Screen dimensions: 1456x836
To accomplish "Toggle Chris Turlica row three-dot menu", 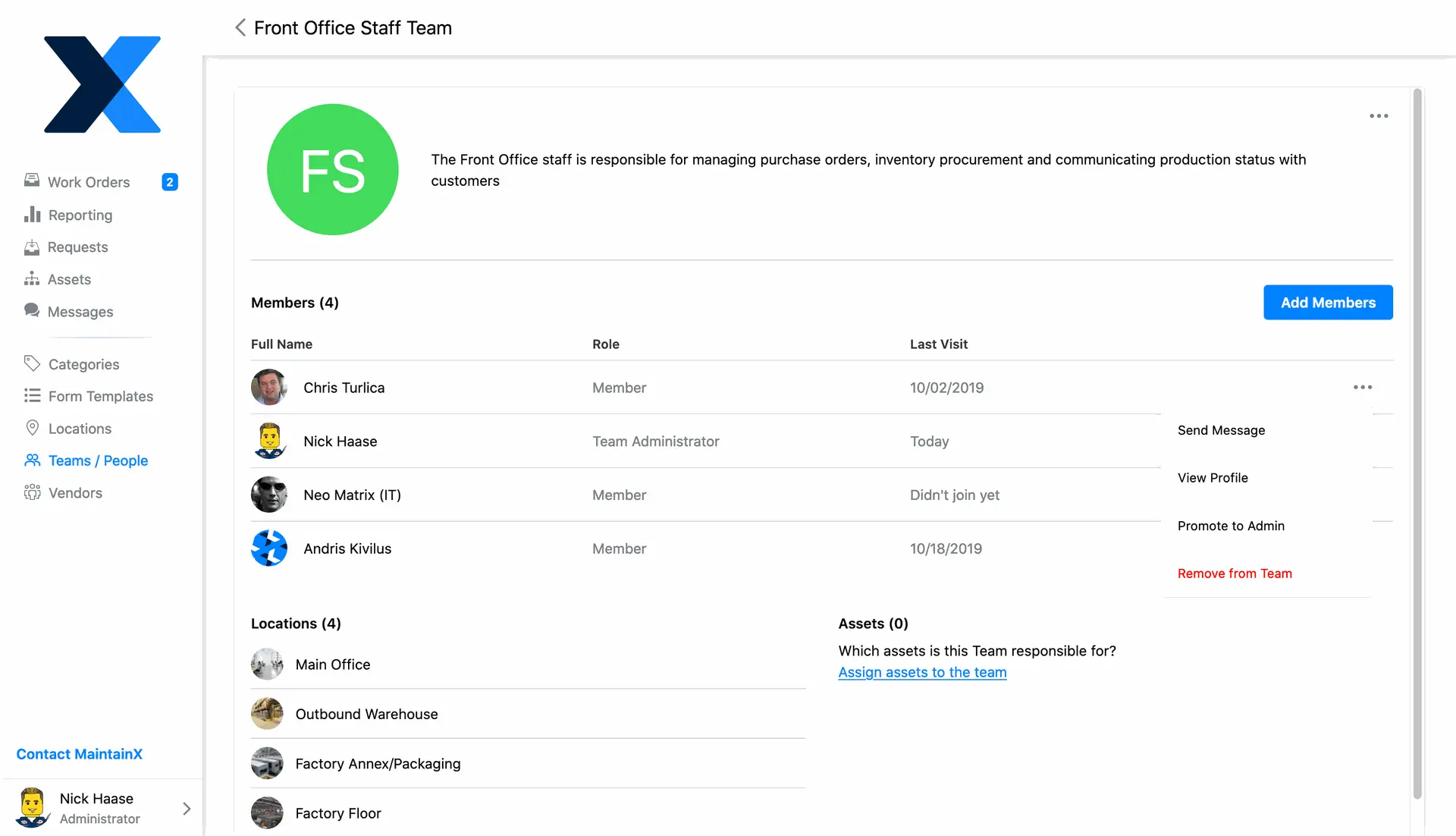I will (1362, 388).
